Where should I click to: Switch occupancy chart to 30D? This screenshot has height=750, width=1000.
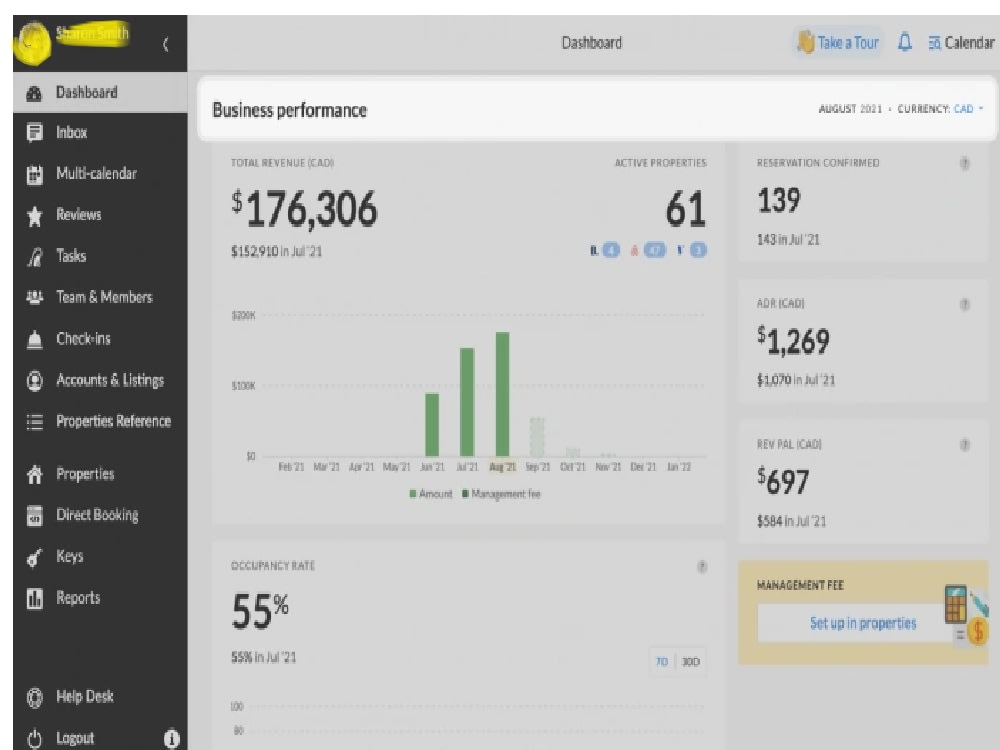coord(691,662)
